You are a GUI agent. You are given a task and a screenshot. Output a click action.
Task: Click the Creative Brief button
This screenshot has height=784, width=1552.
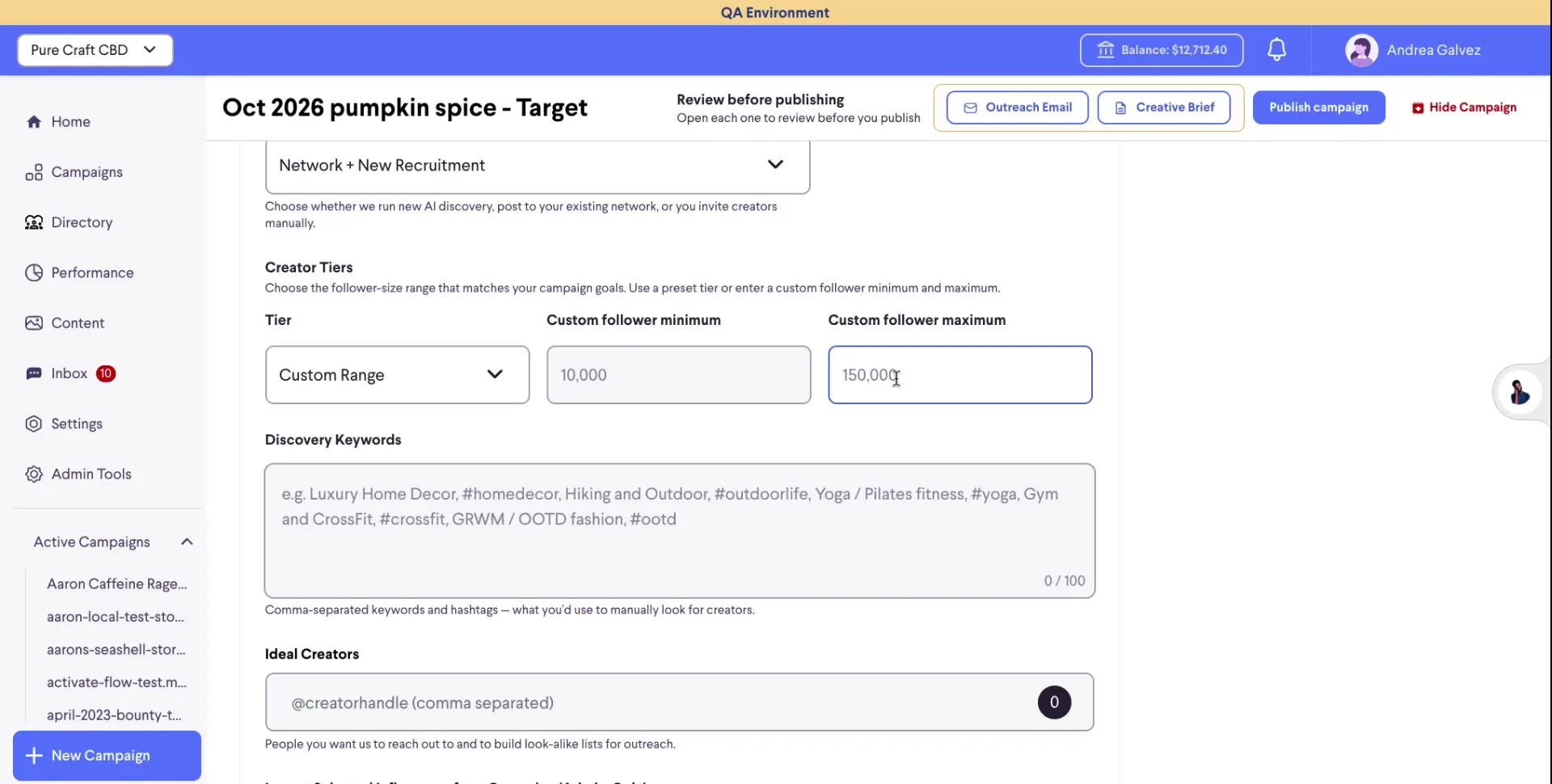(1164, 107)
